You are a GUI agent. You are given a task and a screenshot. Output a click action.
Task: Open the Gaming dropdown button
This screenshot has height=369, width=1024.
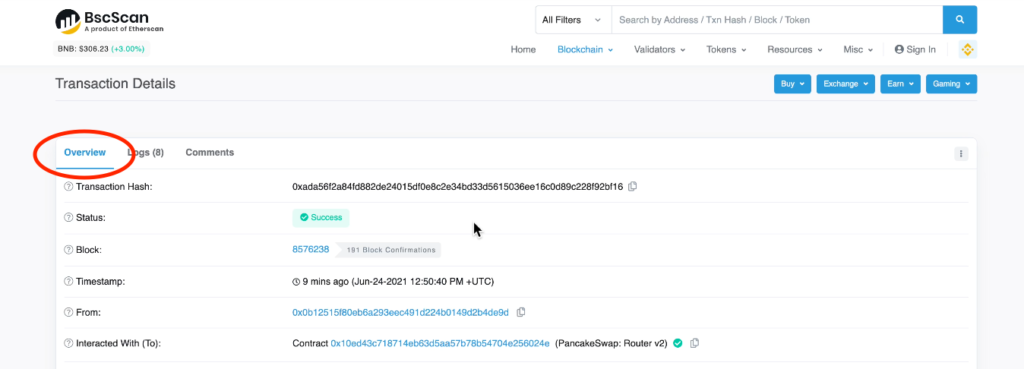coord(951,84)
